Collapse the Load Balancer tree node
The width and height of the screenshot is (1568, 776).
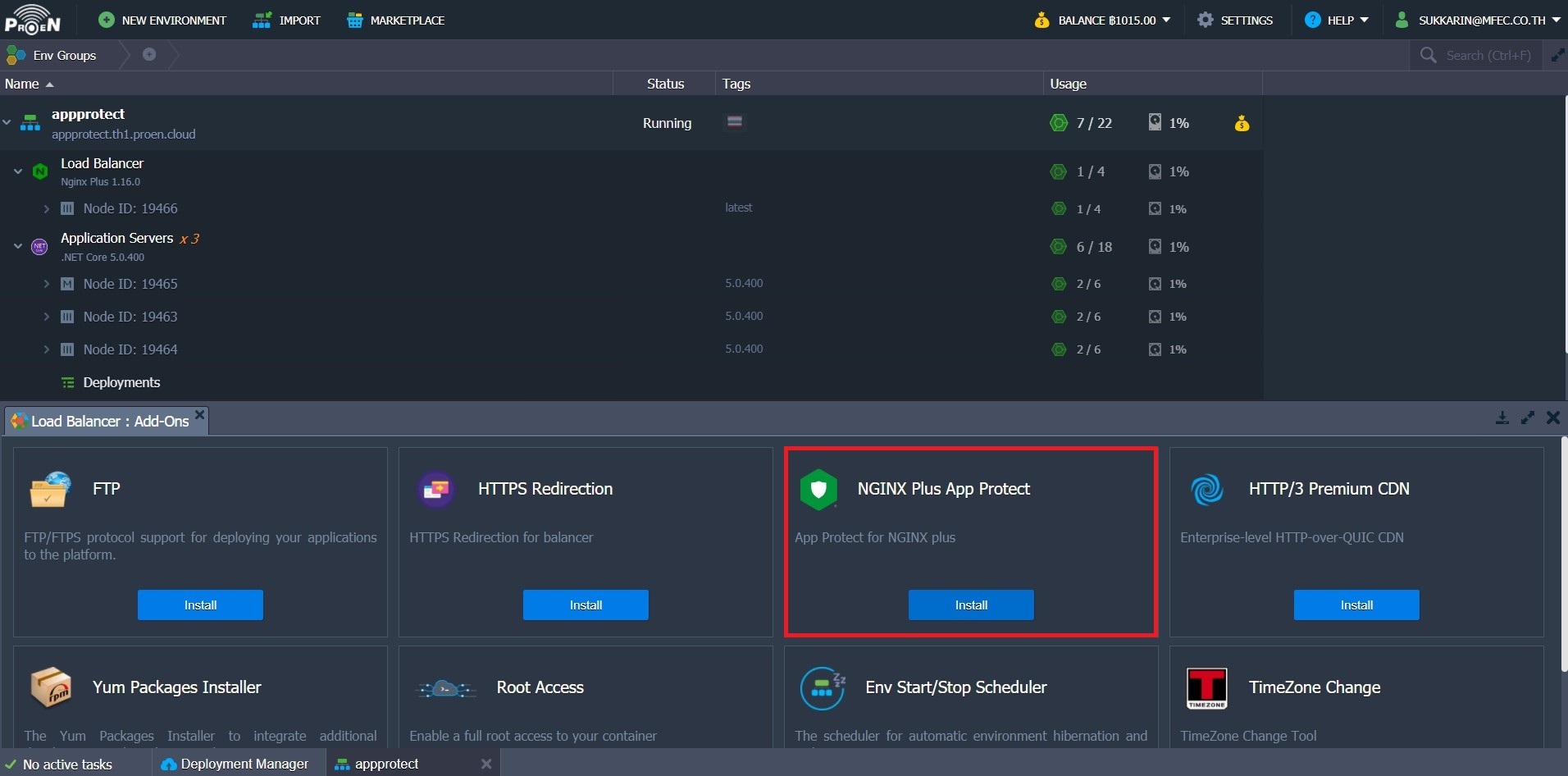[x=18, y=171]
